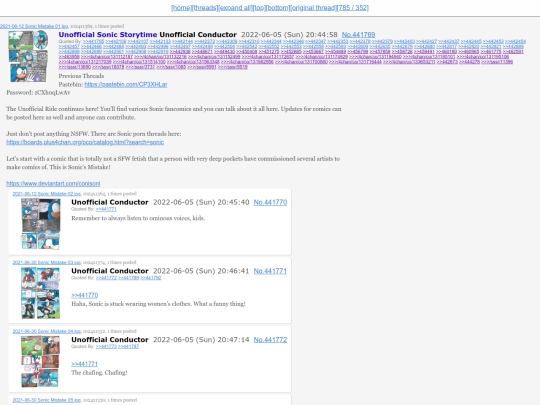This screenshot has width=540, height=405.
Task: Click Unofficial Conductor name in opening post
Action: pyautogui.click(x=198, y=35)
